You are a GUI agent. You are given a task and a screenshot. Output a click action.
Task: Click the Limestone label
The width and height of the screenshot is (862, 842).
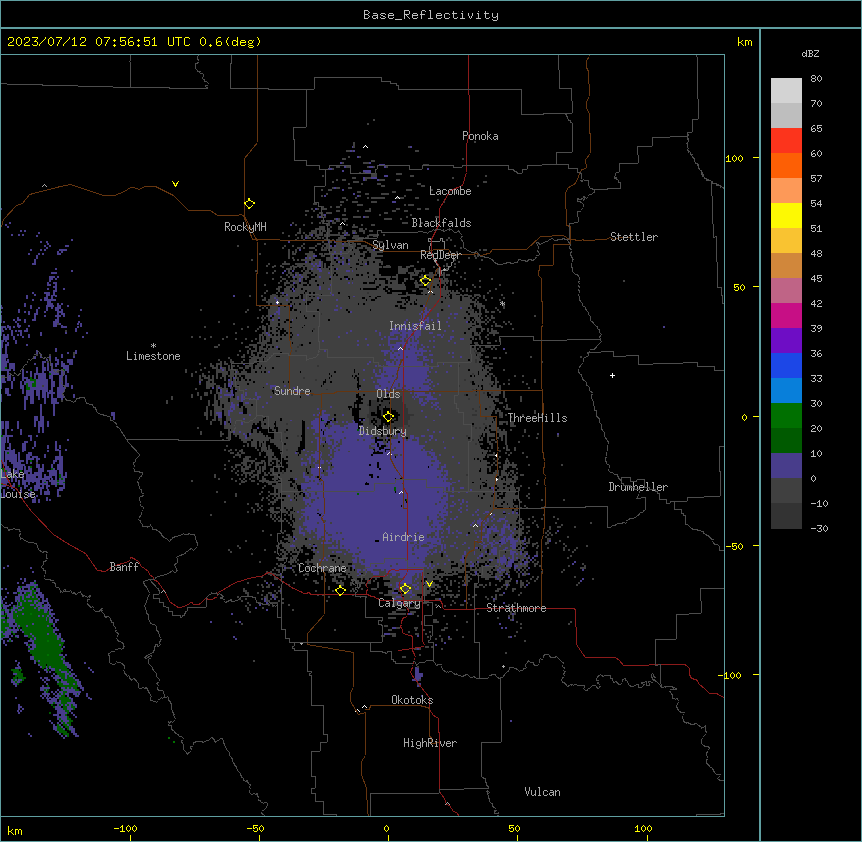153,356
